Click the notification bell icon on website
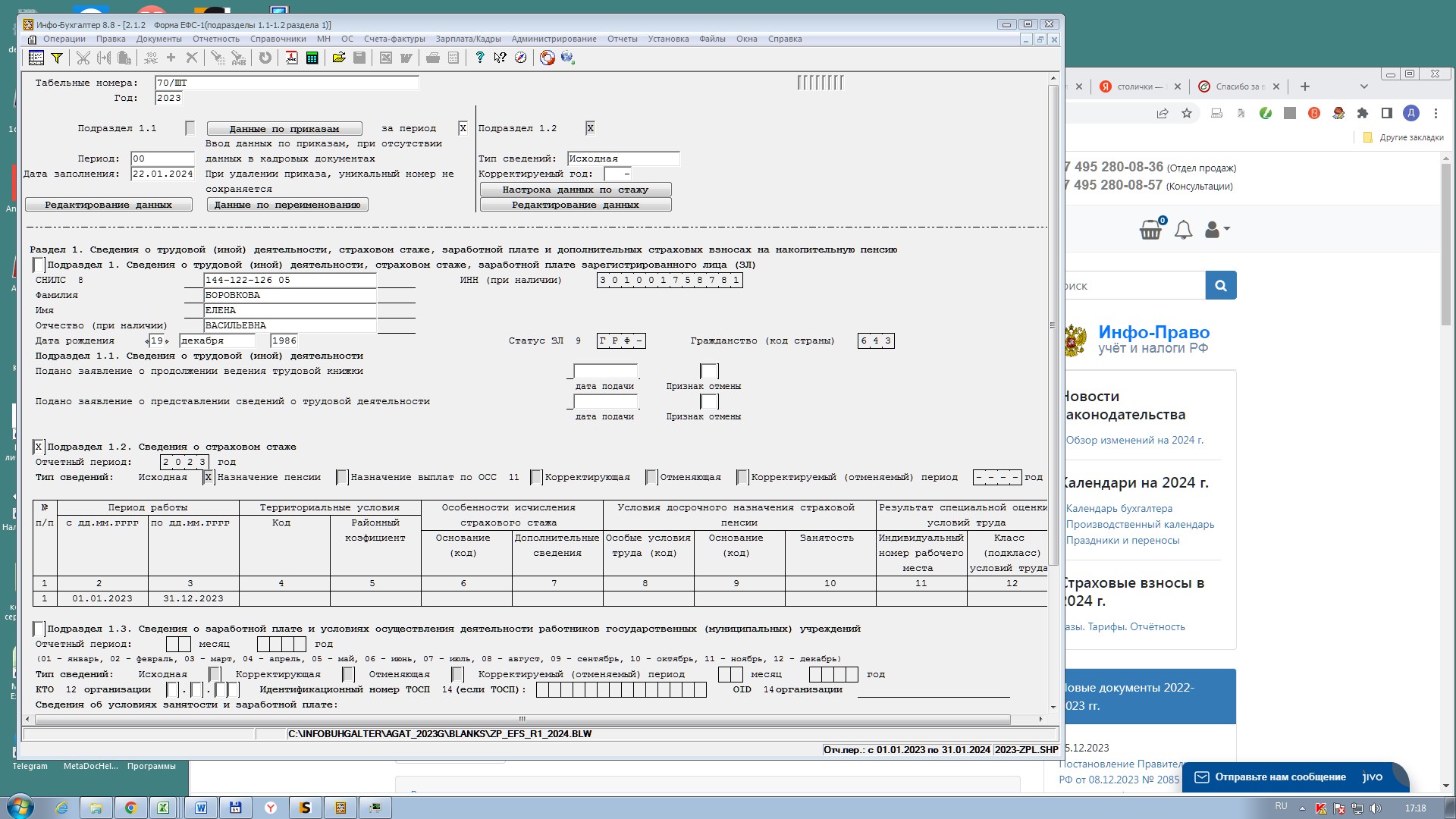The image size is (1456, 819). 1183,230
